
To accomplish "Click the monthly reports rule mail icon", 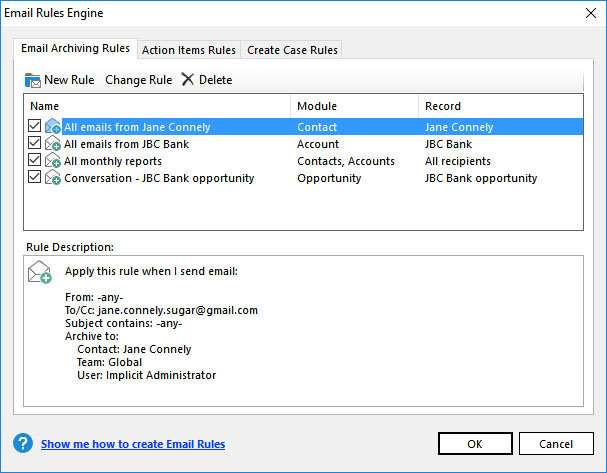I will point(52,161).
